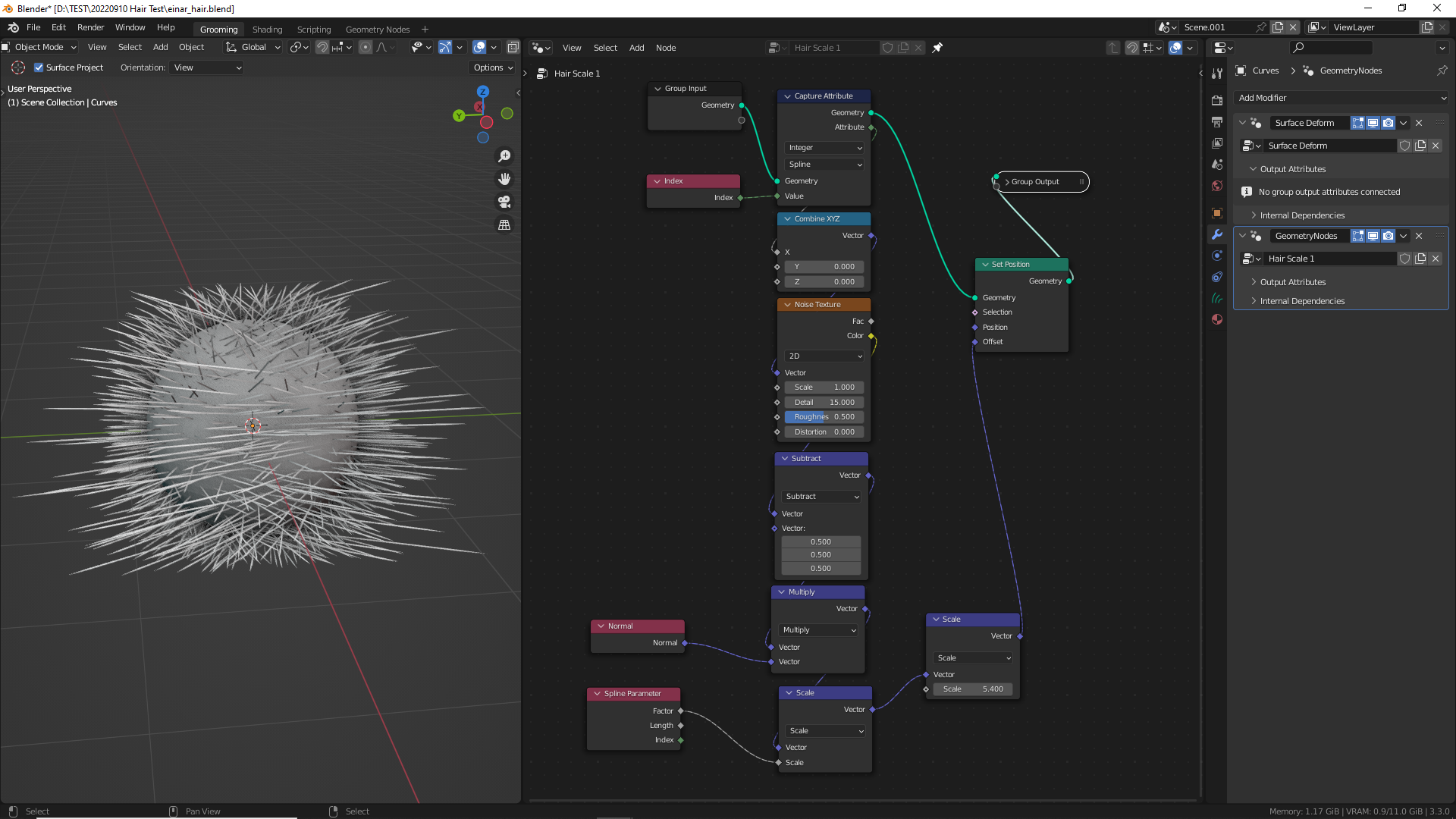Open the World properties tab
This screenshot has height=819, width=1456.
tap(1217, 186)
